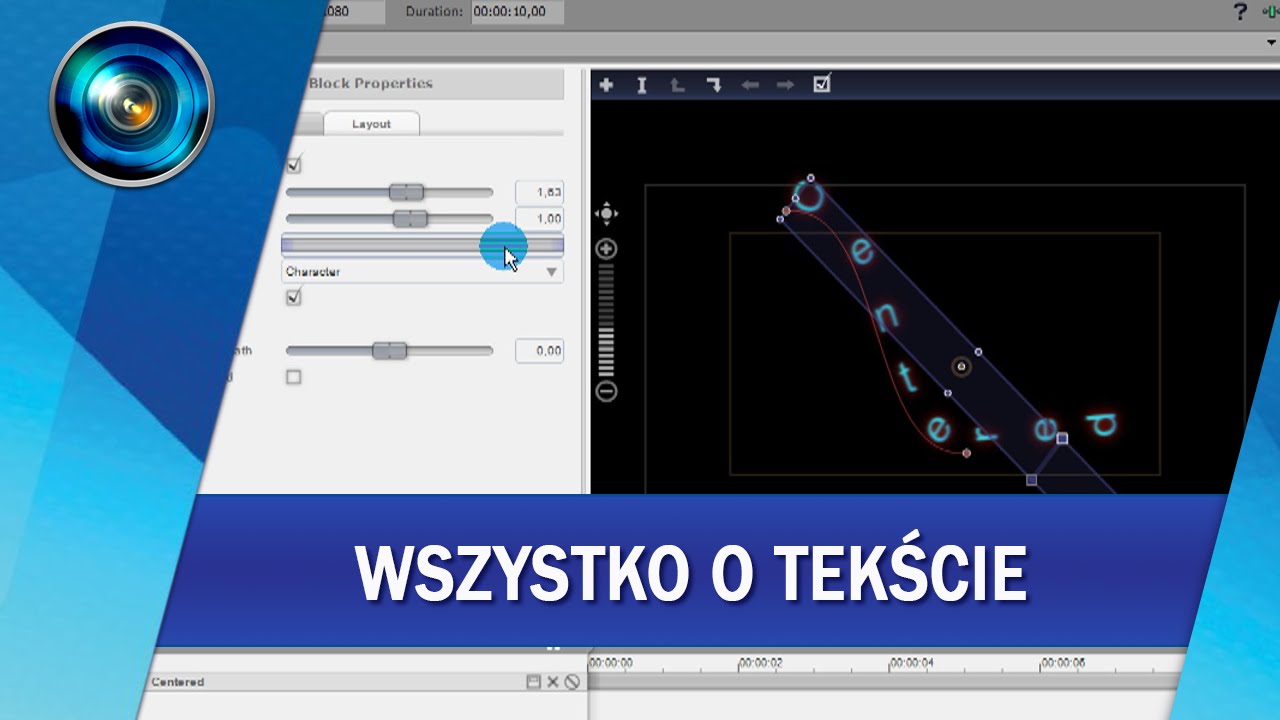Click the 1,63 value field
Viewport: 1280px width, 720px height.
[x=539, y=192]
